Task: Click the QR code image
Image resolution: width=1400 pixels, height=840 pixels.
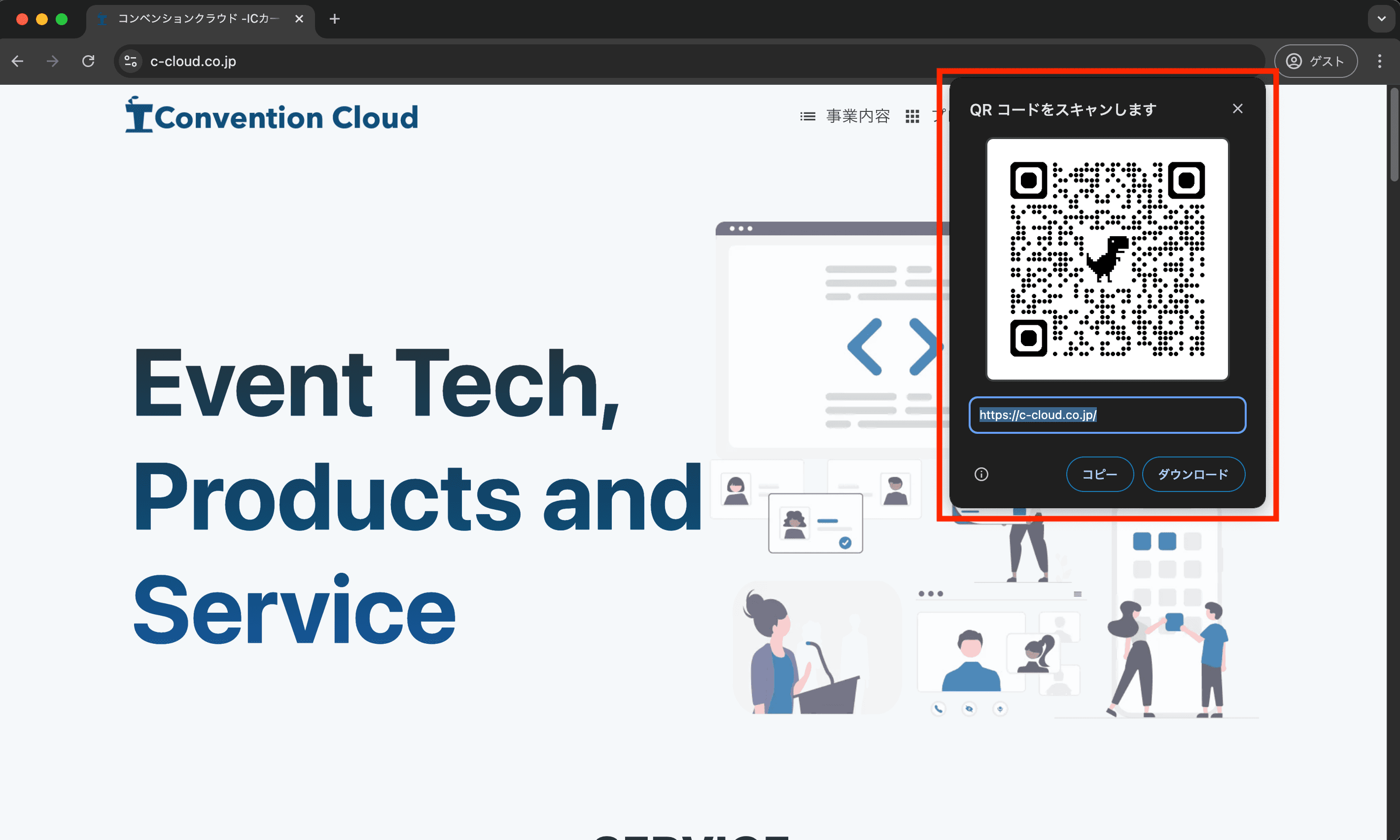Action: click(x=1108, y=259)
